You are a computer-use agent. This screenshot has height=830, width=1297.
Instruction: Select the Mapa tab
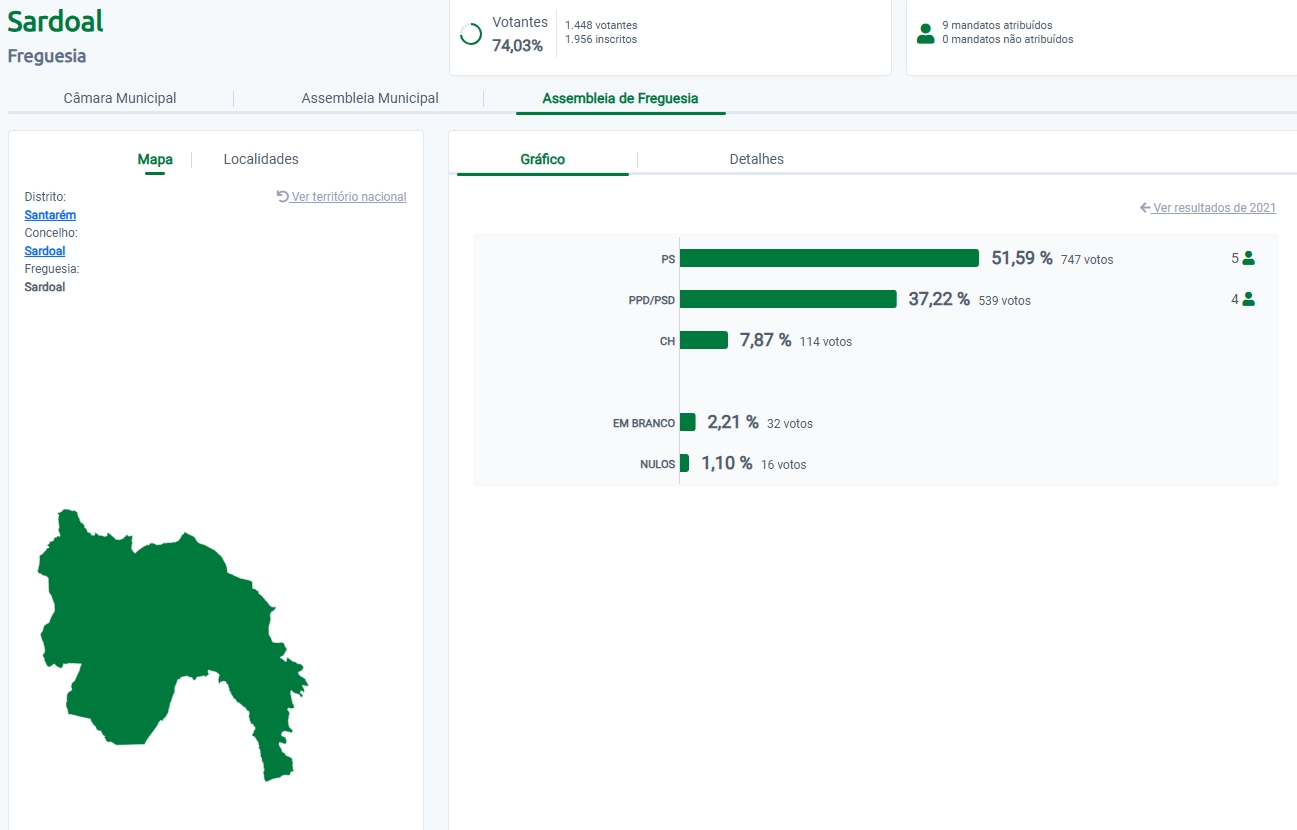pyautogui.click(x=155, y=159)
